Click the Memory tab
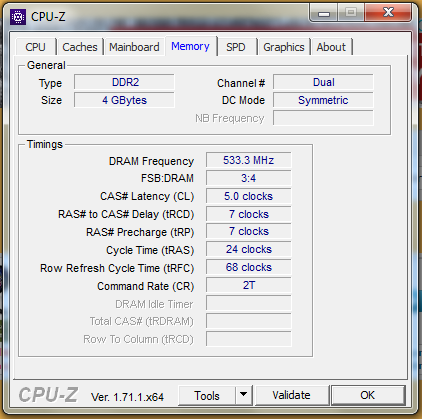 [x=190, y=46]
